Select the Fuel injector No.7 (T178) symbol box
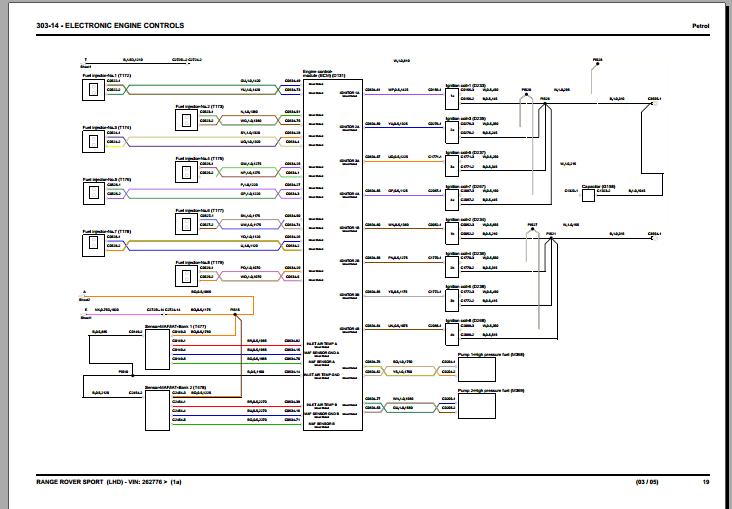732x509 pixels. [93, 245]
